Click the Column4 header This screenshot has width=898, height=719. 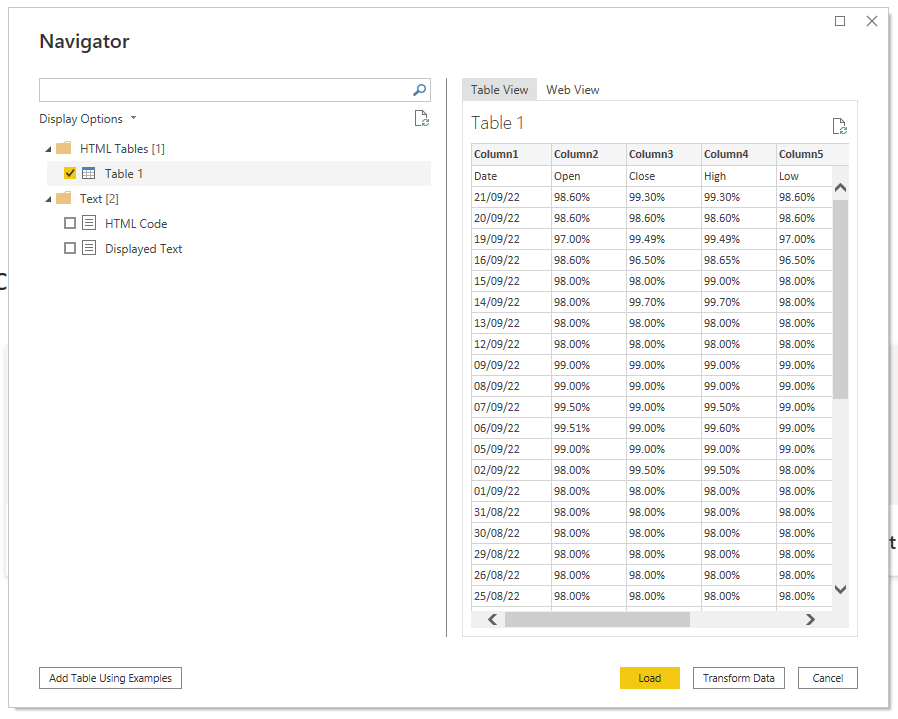739,154
